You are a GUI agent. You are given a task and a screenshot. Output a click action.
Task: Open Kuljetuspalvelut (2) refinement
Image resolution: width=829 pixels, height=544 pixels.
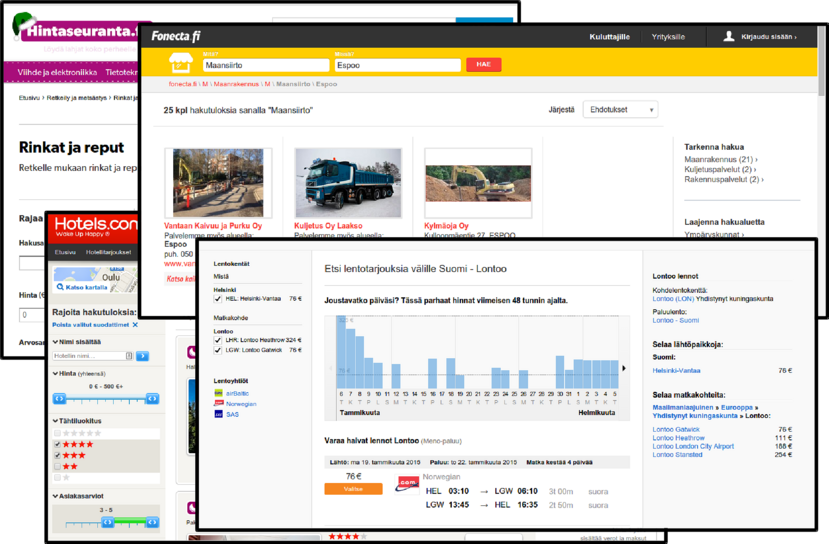coord(720,169)
